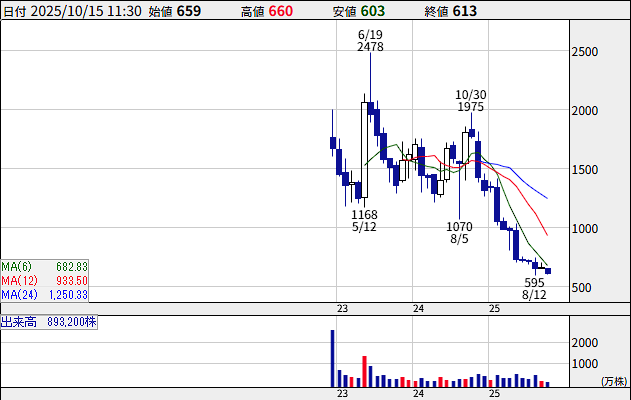Click the high price value 660
This screenshot has height=400, width=631.
pos(280,11)
